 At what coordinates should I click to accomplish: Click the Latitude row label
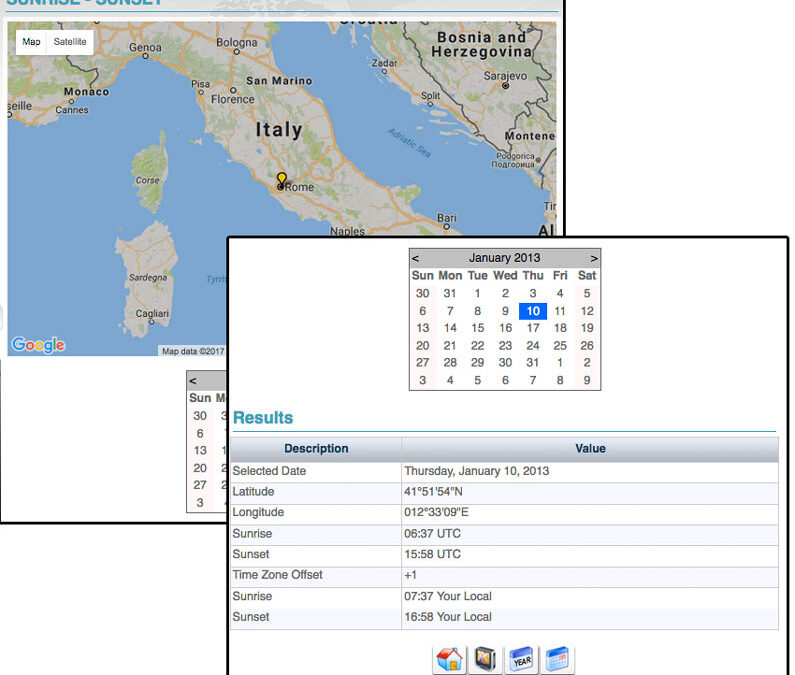coord(253,492)
